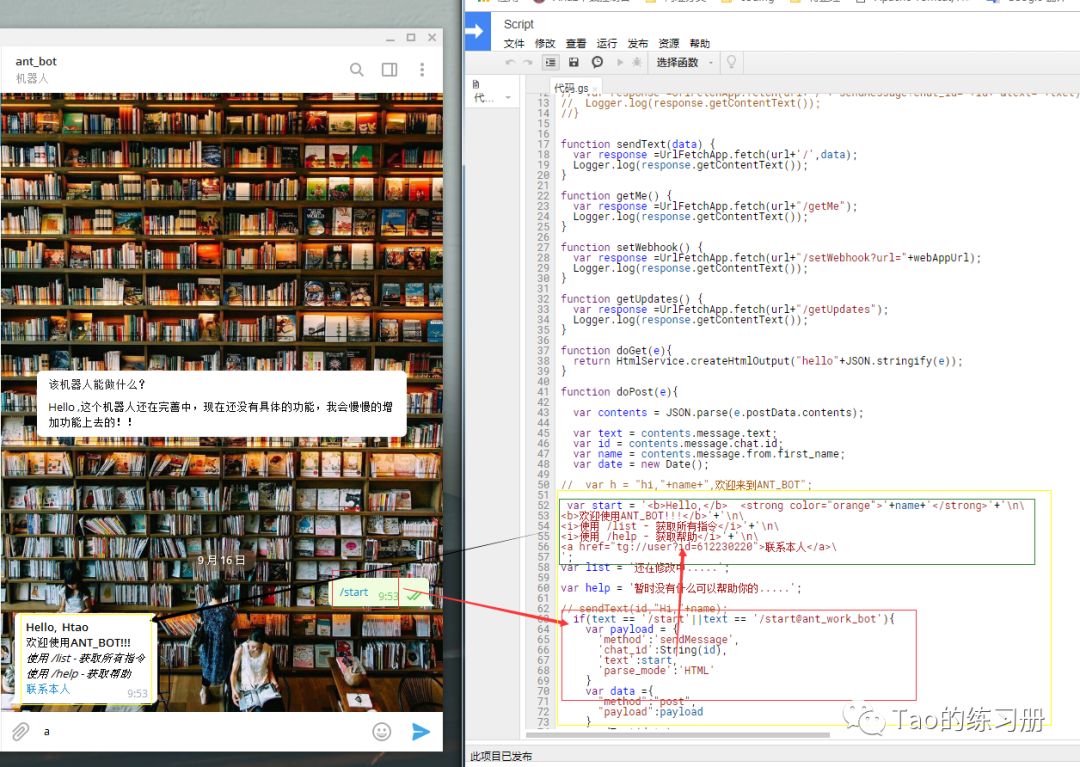Open the 发布 menu
Image resolution: width=1080 pixels, height=767 pixels.
pyautogui.click(x=637, y=44)
